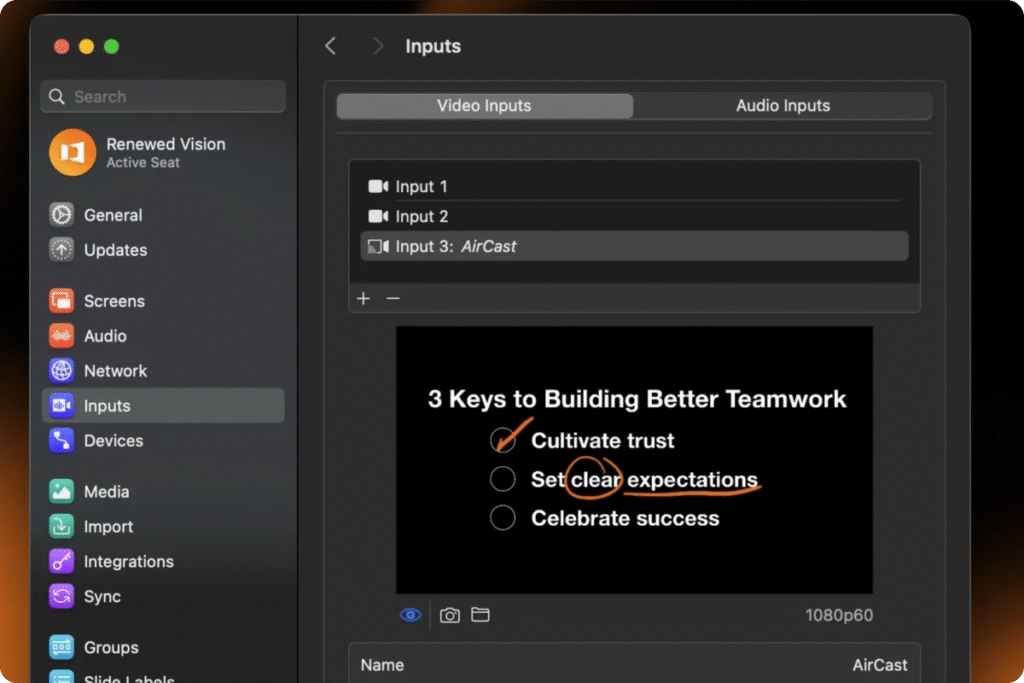
Task: Switch to the Audio Inputs tab
Action: 782,106
